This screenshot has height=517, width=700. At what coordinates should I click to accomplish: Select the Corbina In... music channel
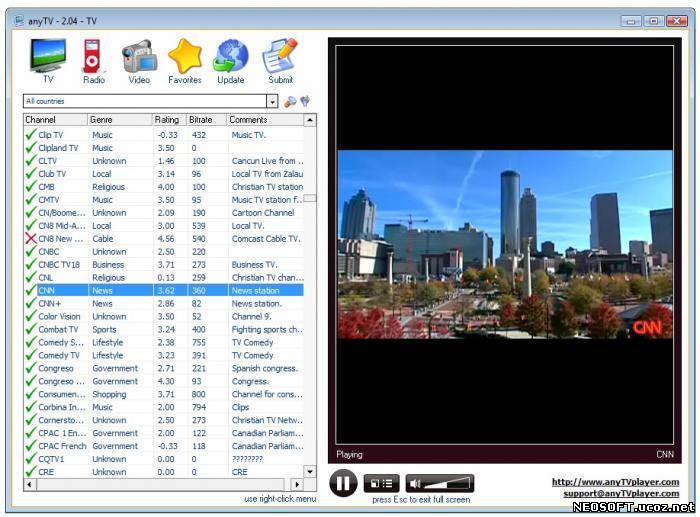click(x=164, y=407)
